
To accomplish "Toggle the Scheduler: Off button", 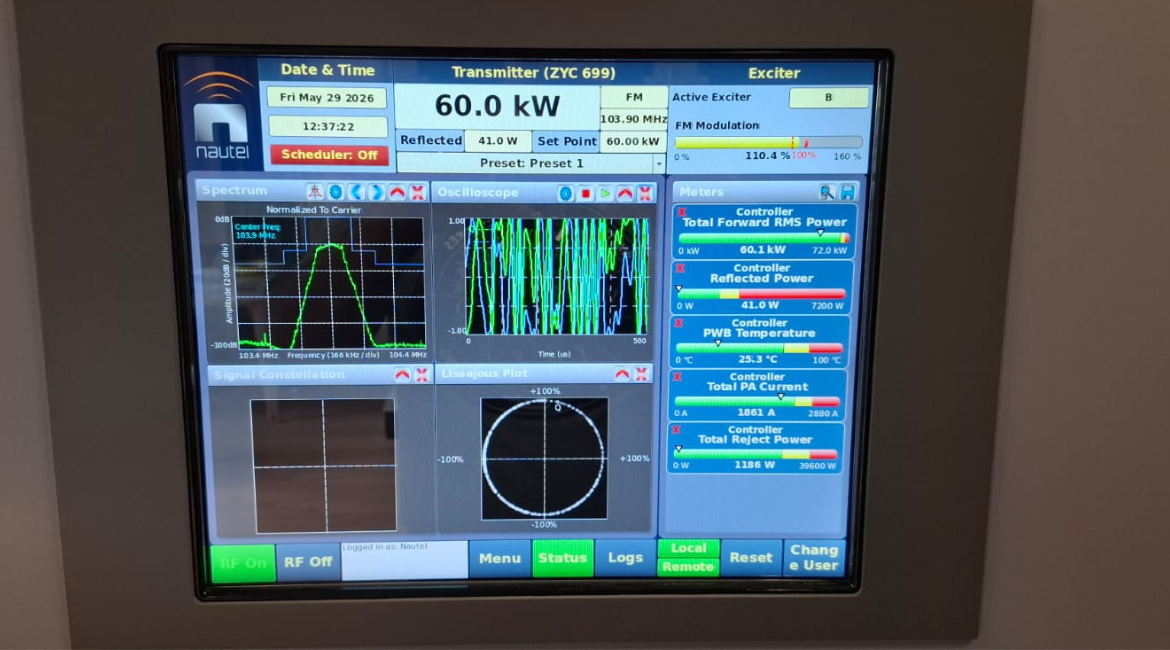I will click(x=329, y=155).
